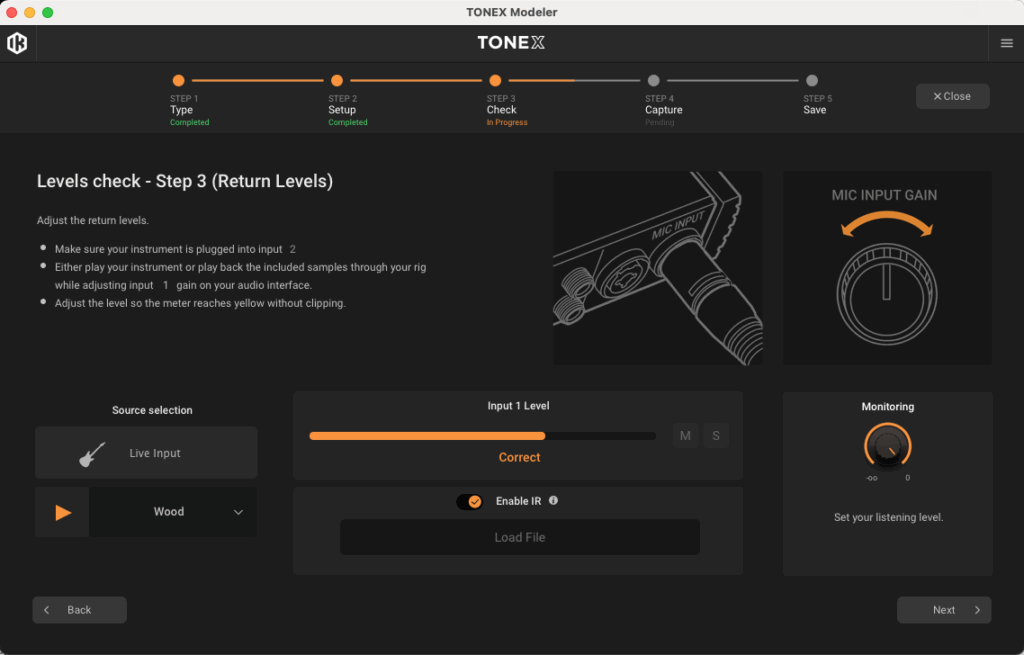Solo Input 1 with S button
This screenshot has width=1024, height=655.
pyautogui.click(x=716, y=436)
